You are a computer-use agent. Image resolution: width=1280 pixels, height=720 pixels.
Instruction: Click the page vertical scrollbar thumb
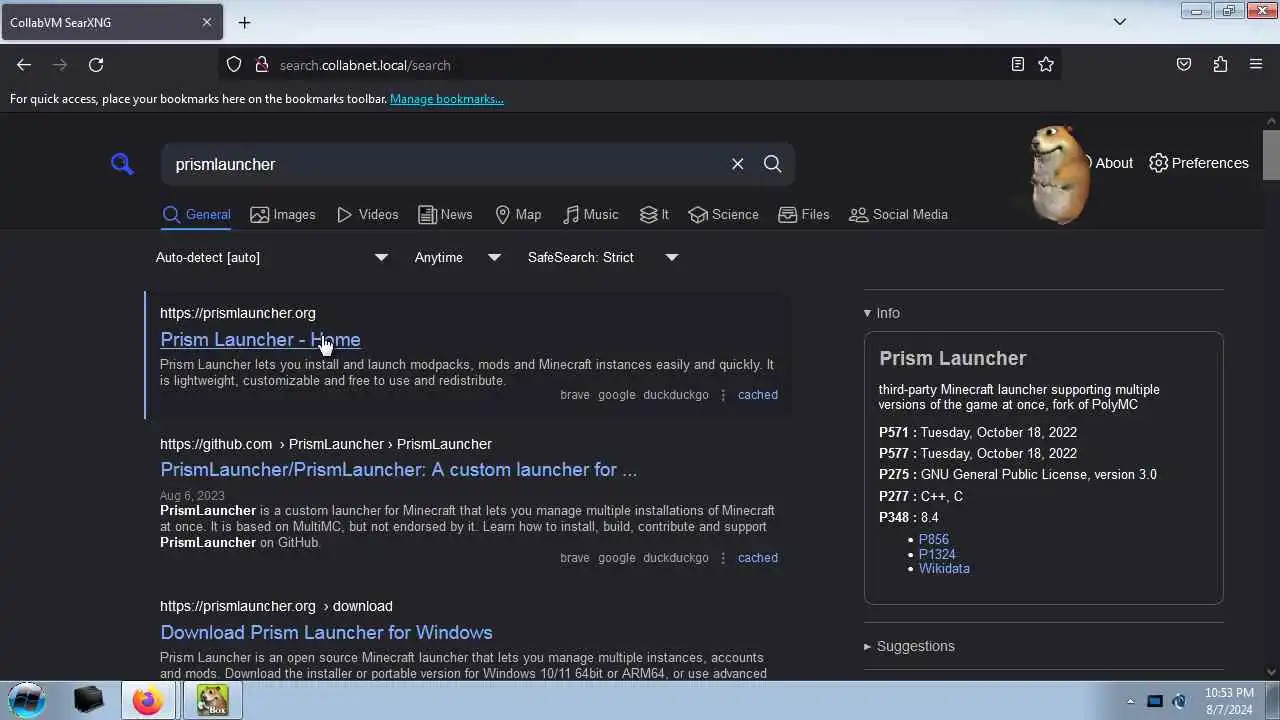[1271, 155]
